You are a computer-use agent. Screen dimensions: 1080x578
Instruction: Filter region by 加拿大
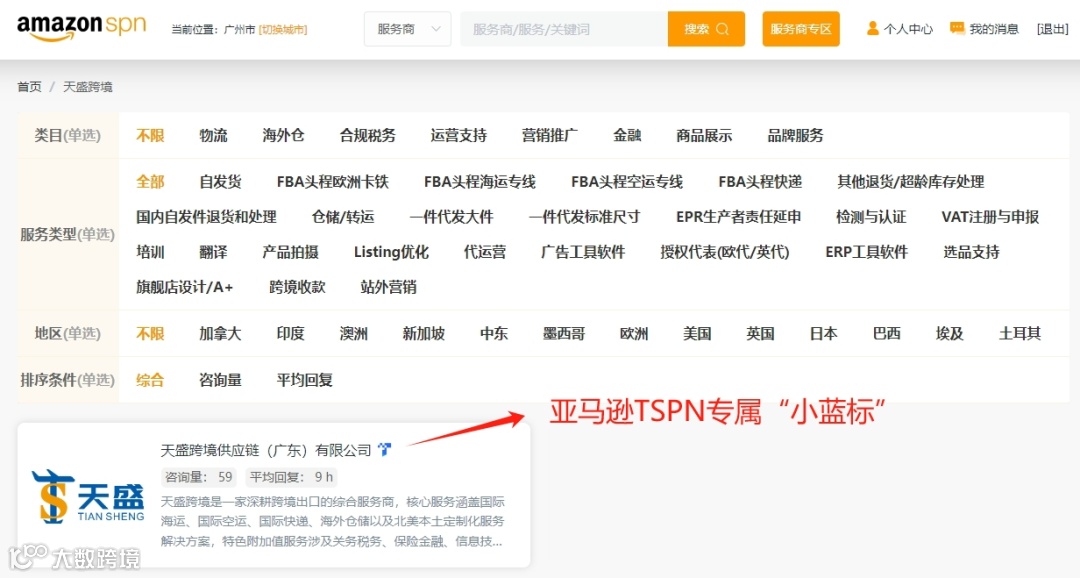[x=220, y=334]
